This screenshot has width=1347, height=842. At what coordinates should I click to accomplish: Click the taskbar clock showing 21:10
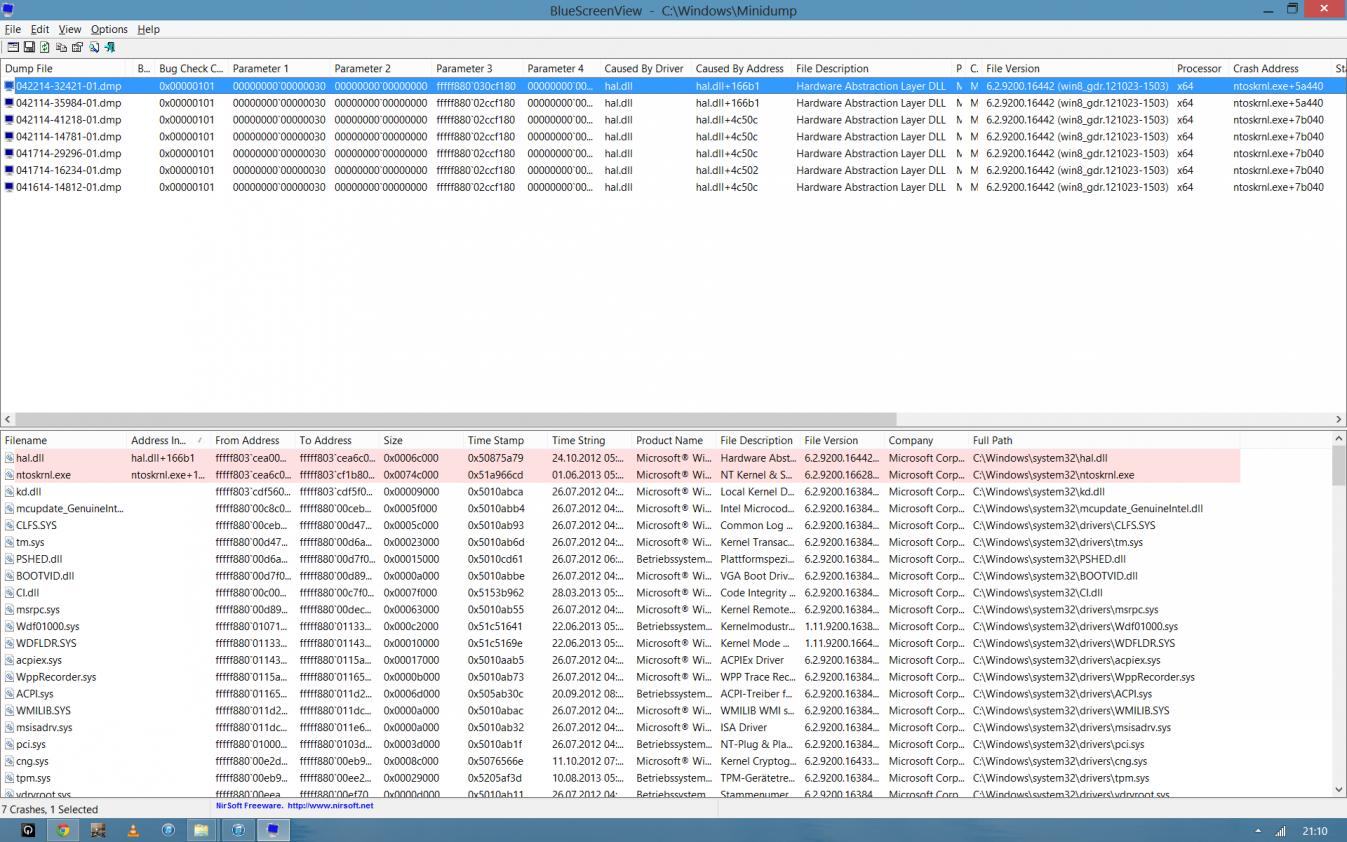tap(1315, 831)
